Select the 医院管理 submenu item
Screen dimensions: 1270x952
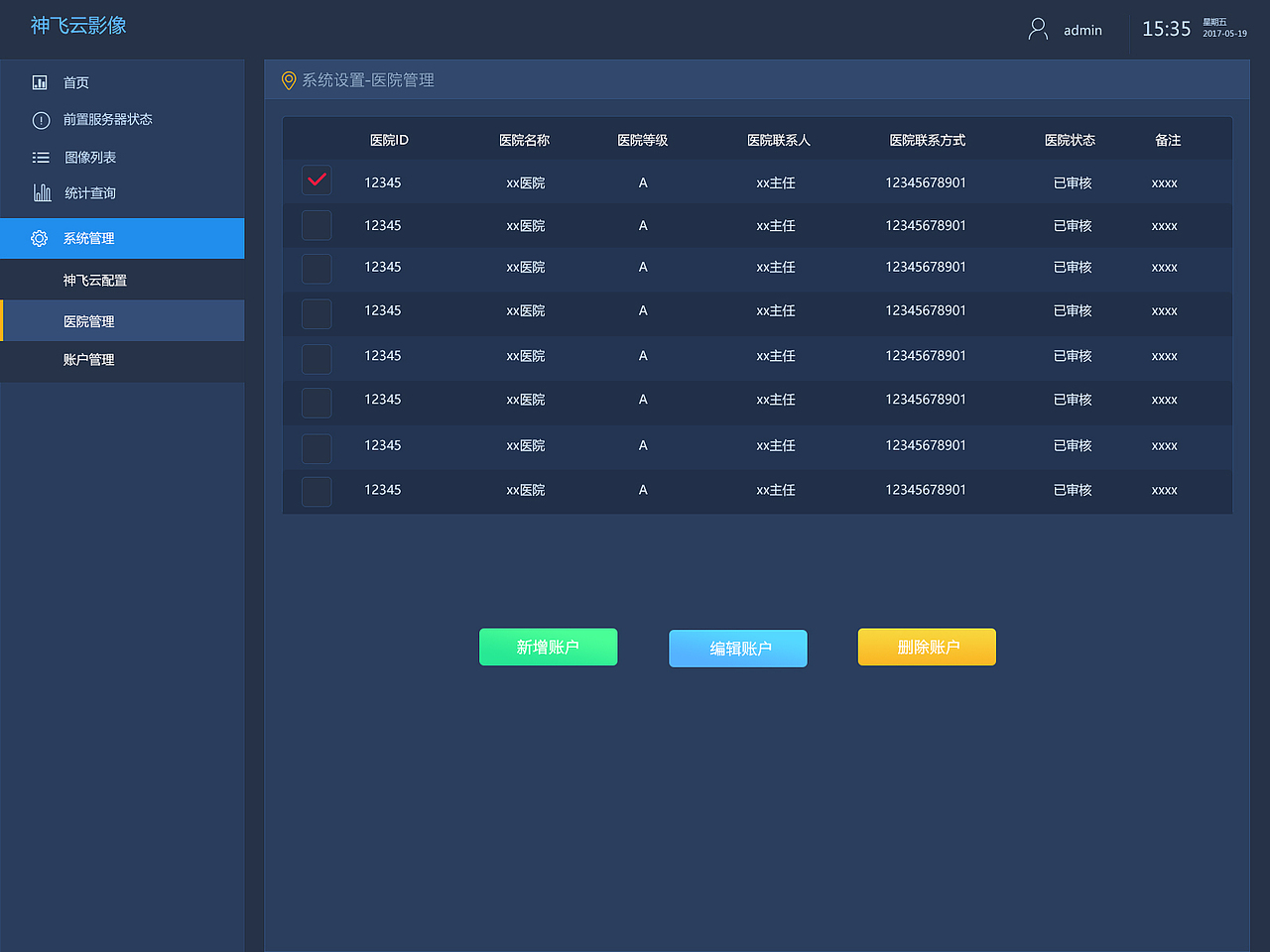[x=122, y=321]
